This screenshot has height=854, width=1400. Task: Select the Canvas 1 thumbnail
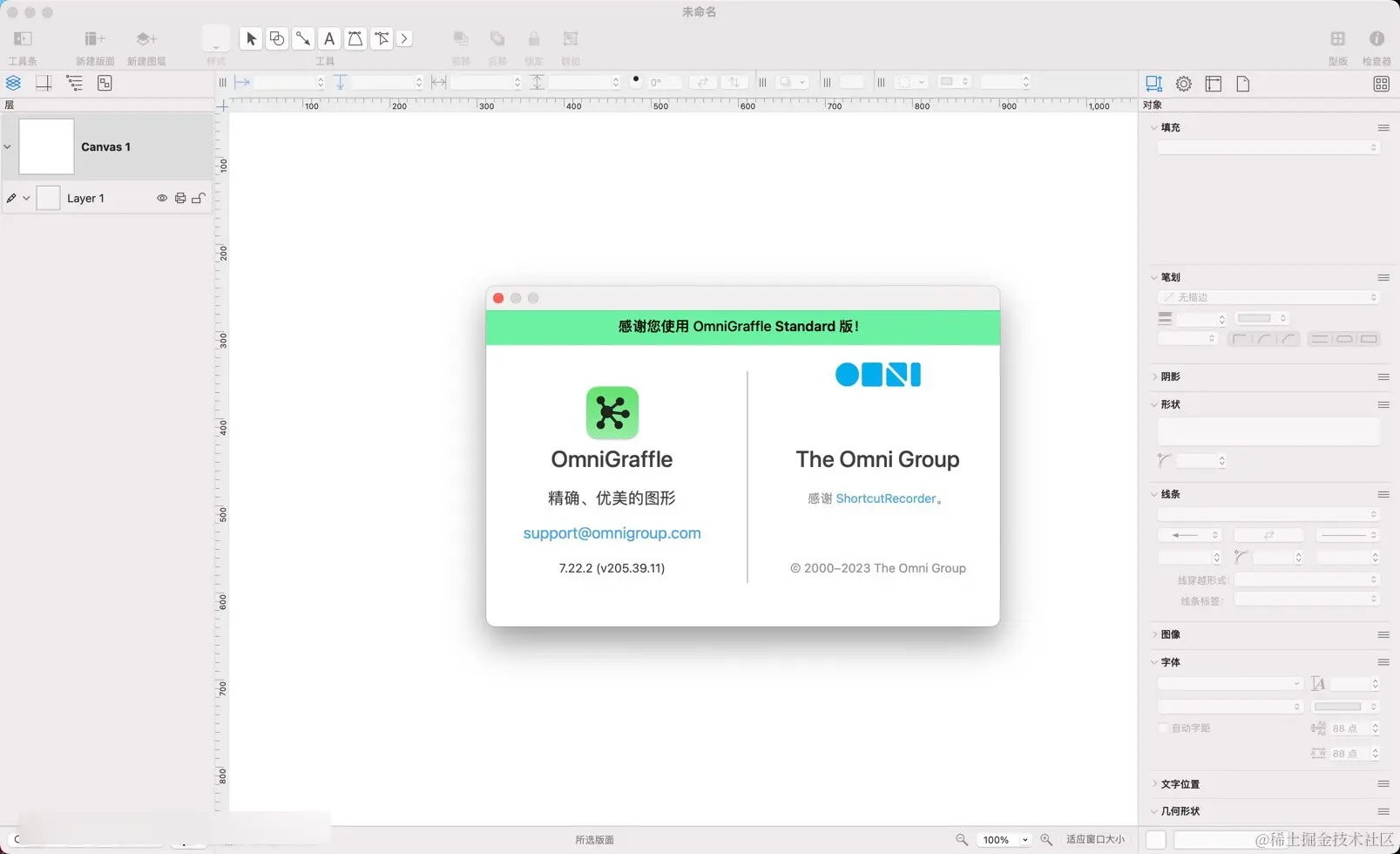tap(46, 146)
